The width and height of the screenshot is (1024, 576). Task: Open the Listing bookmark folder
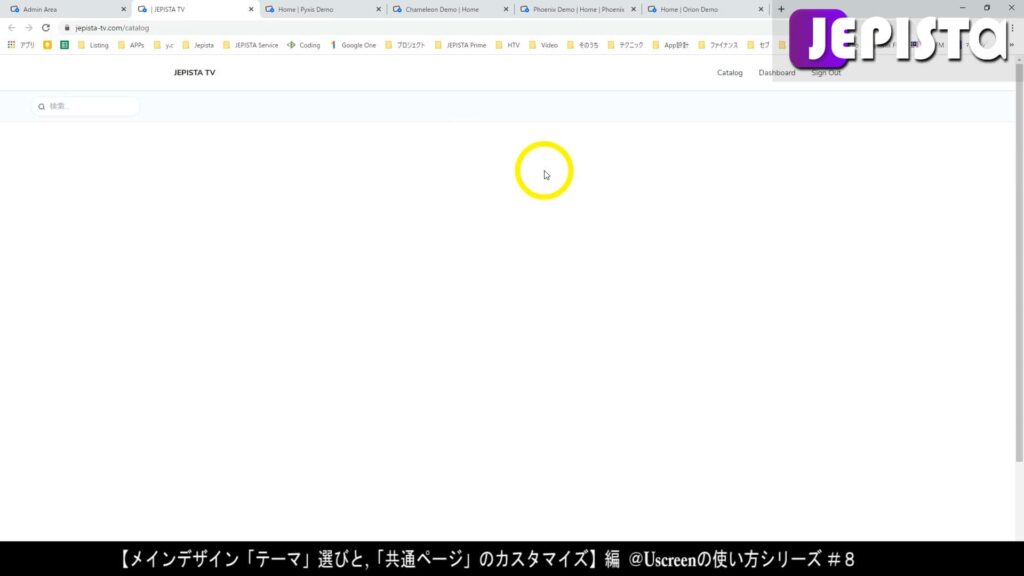93,45
